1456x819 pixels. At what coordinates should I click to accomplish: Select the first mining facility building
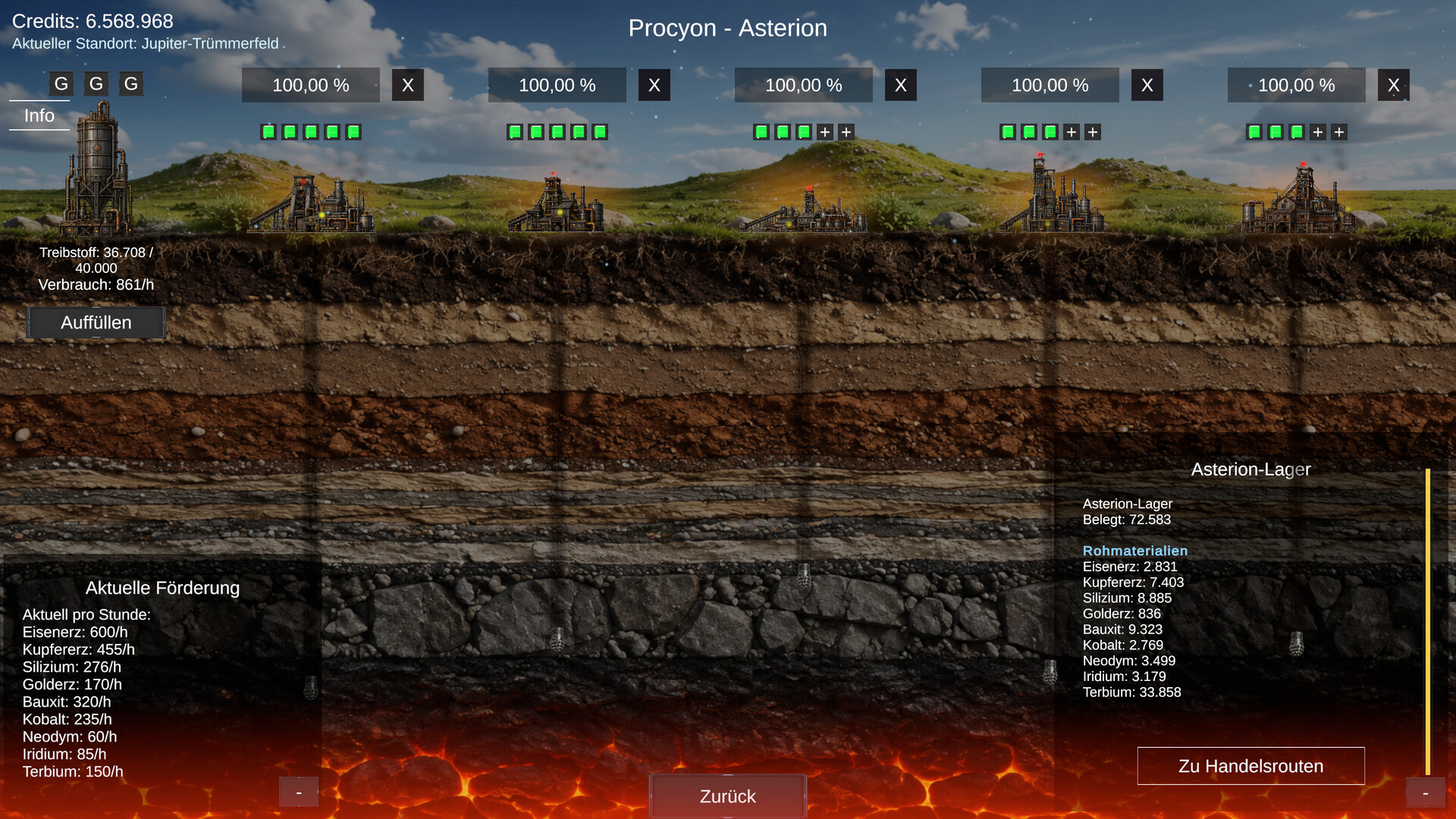(311, 205)
